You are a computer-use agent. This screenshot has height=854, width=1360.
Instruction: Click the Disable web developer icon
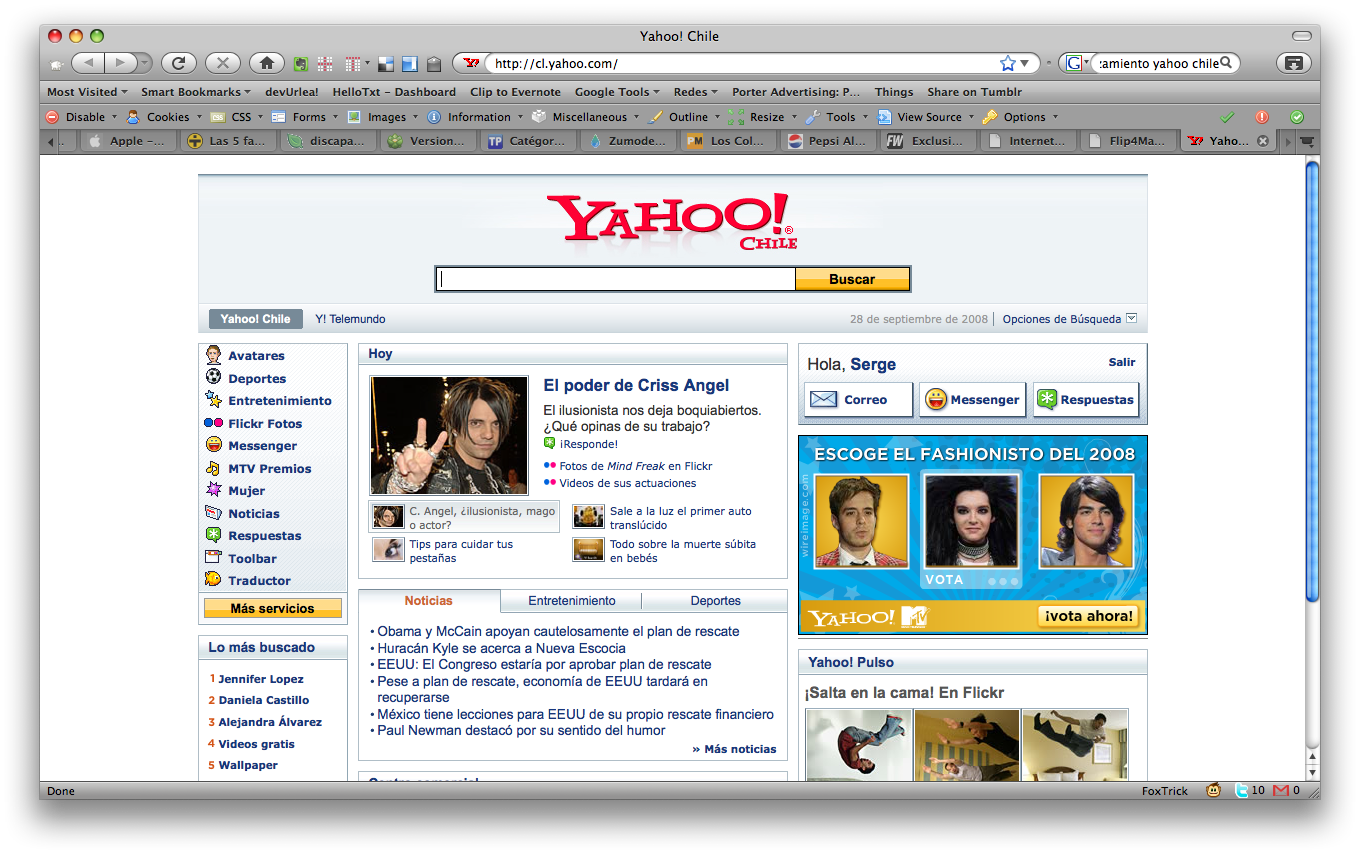point(52,117)
